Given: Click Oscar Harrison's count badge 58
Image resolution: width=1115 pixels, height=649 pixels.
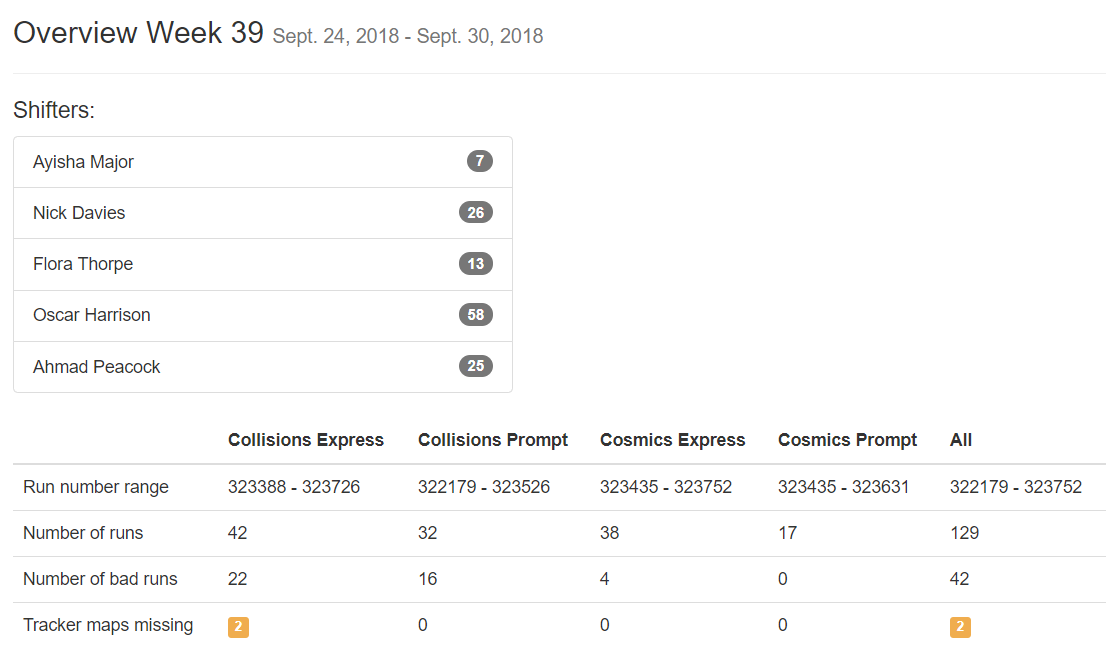Looking at the screenshot, I should click(476, 315).
